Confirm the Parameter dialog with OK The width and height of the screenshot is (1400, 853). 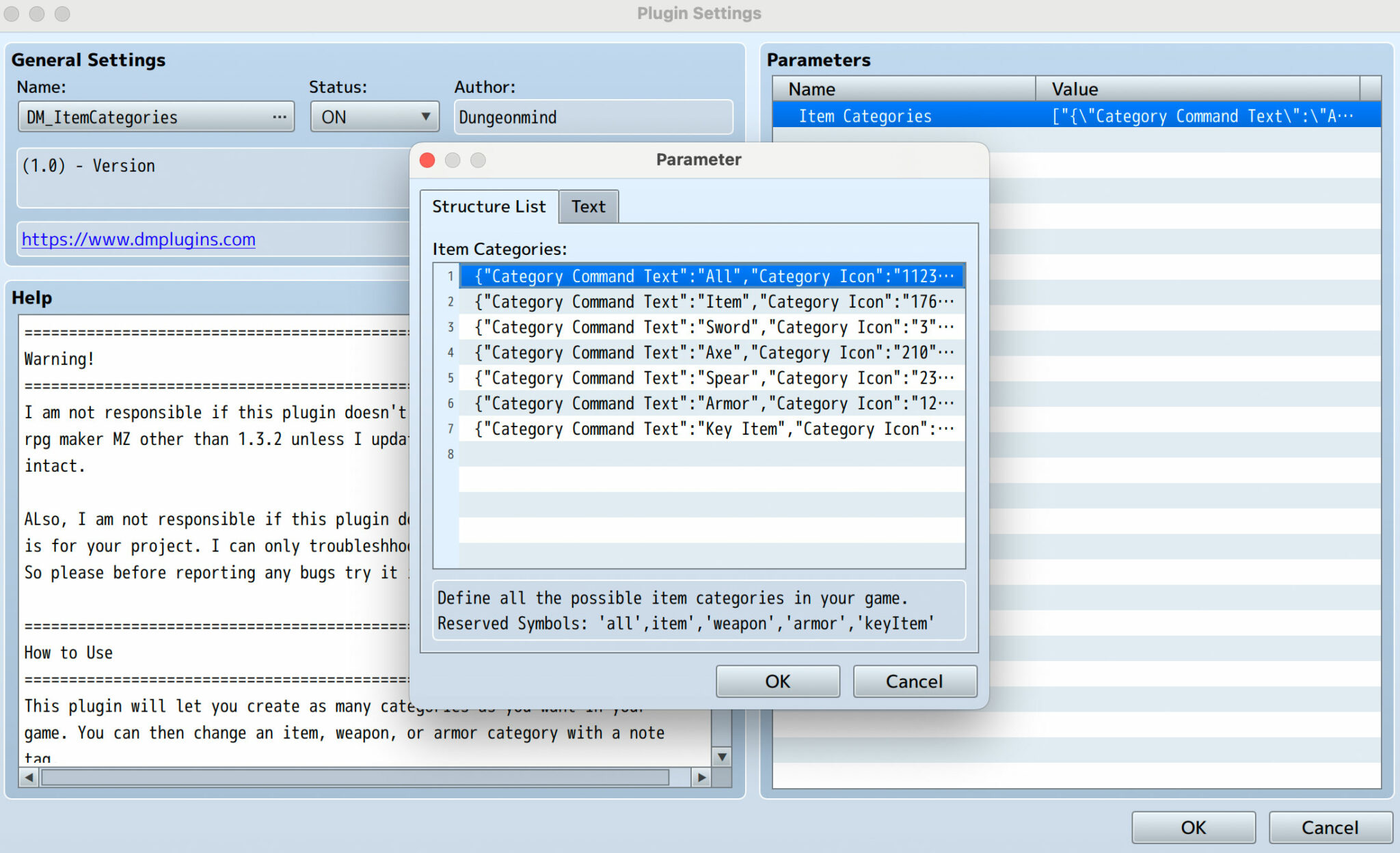pos(777,681)
